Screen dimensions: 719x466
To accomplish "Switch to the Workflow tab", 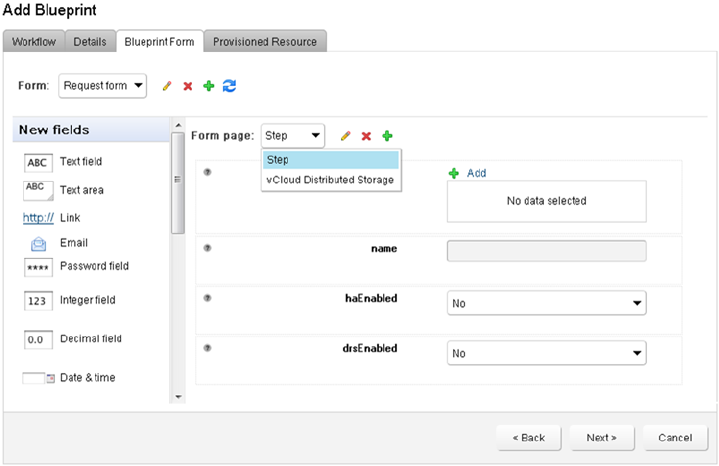I will (x=35, y=41).
